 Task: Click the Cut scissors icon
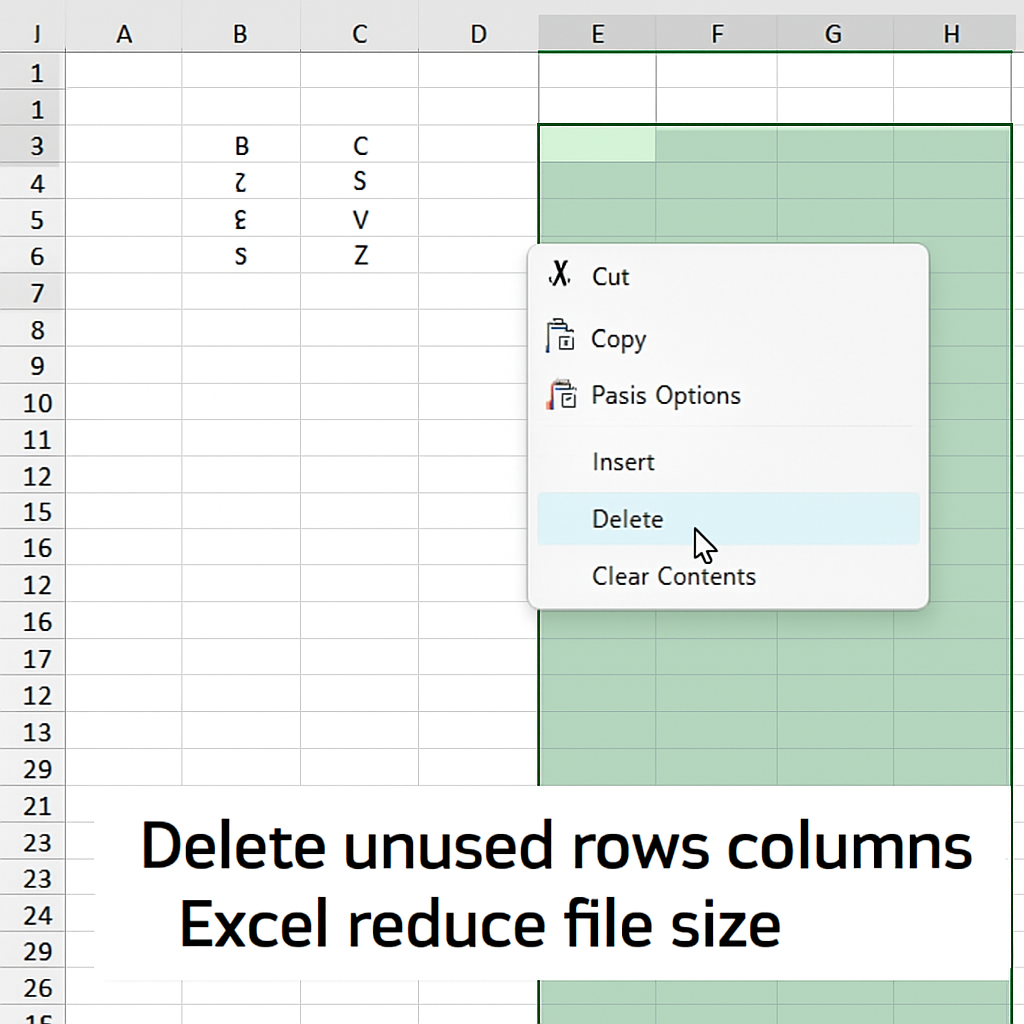[x=560, y=272]
